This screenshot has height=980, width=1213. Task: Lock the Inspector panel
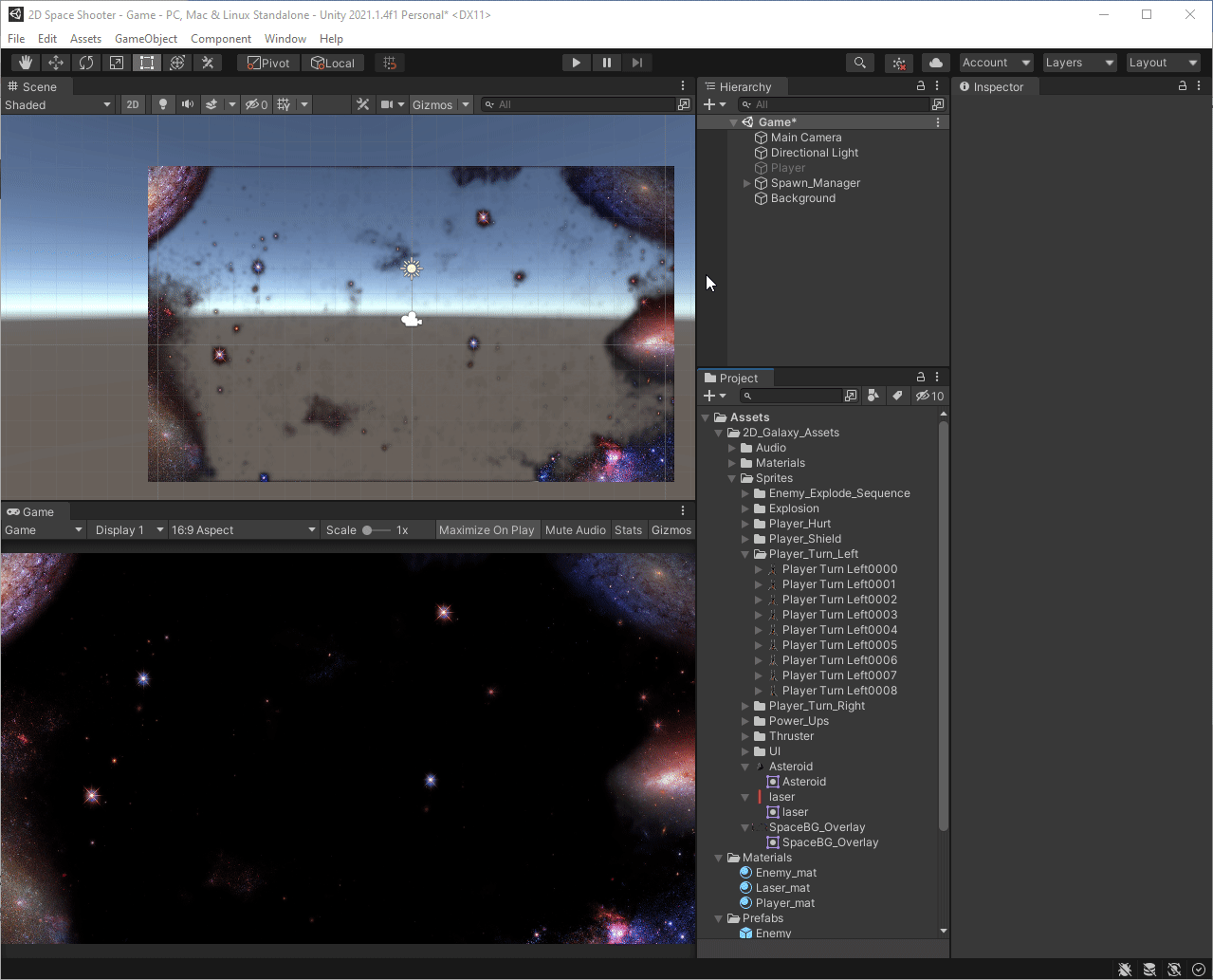[x=1183, y=85]
